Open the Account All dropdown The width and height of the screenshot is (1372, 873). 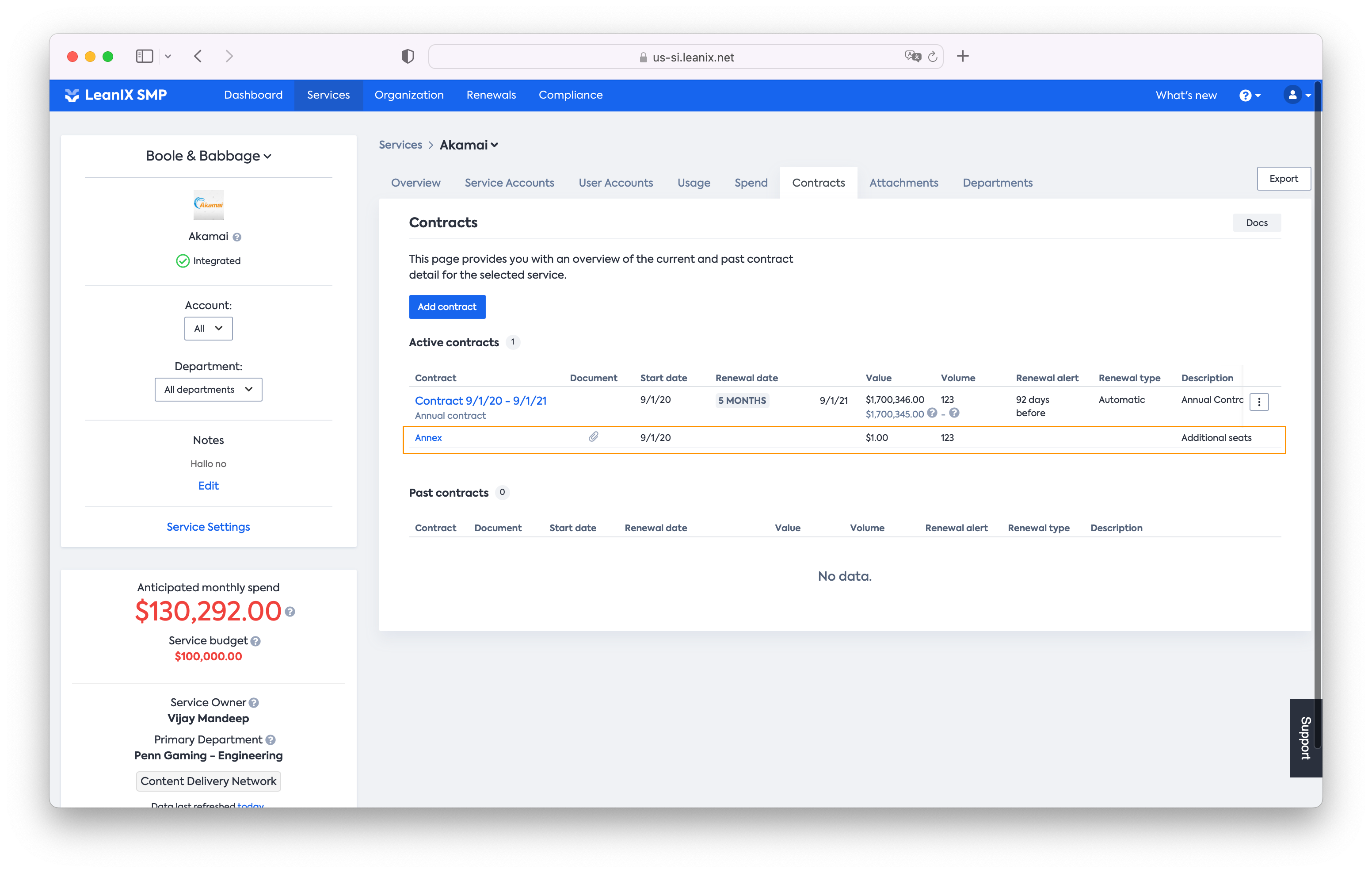(209, 329)
